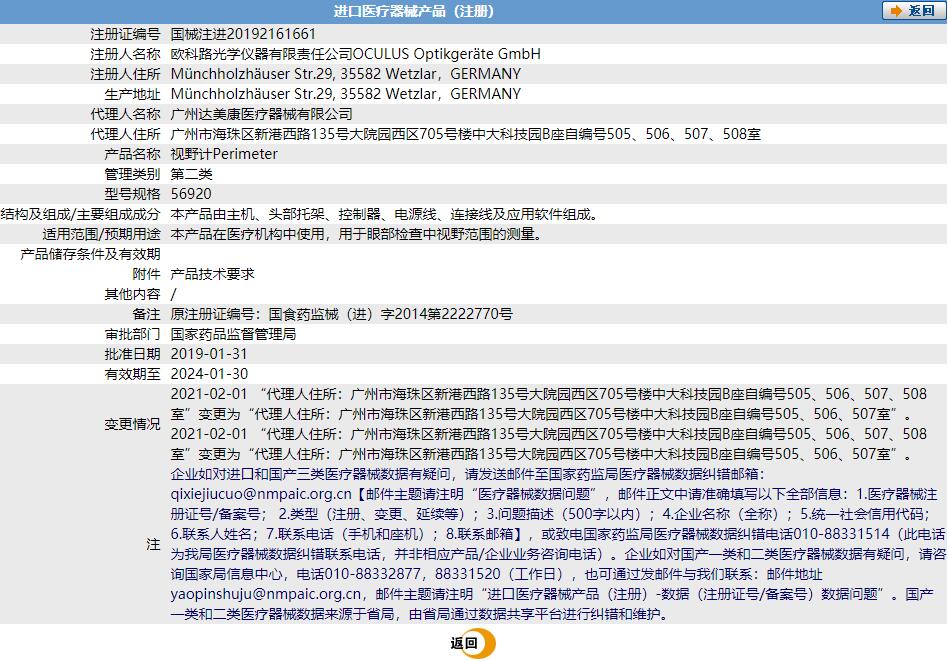Select the registration number 国械注进20192161661
This screenshot has width=948, height=661.
(x=243, y=34)
